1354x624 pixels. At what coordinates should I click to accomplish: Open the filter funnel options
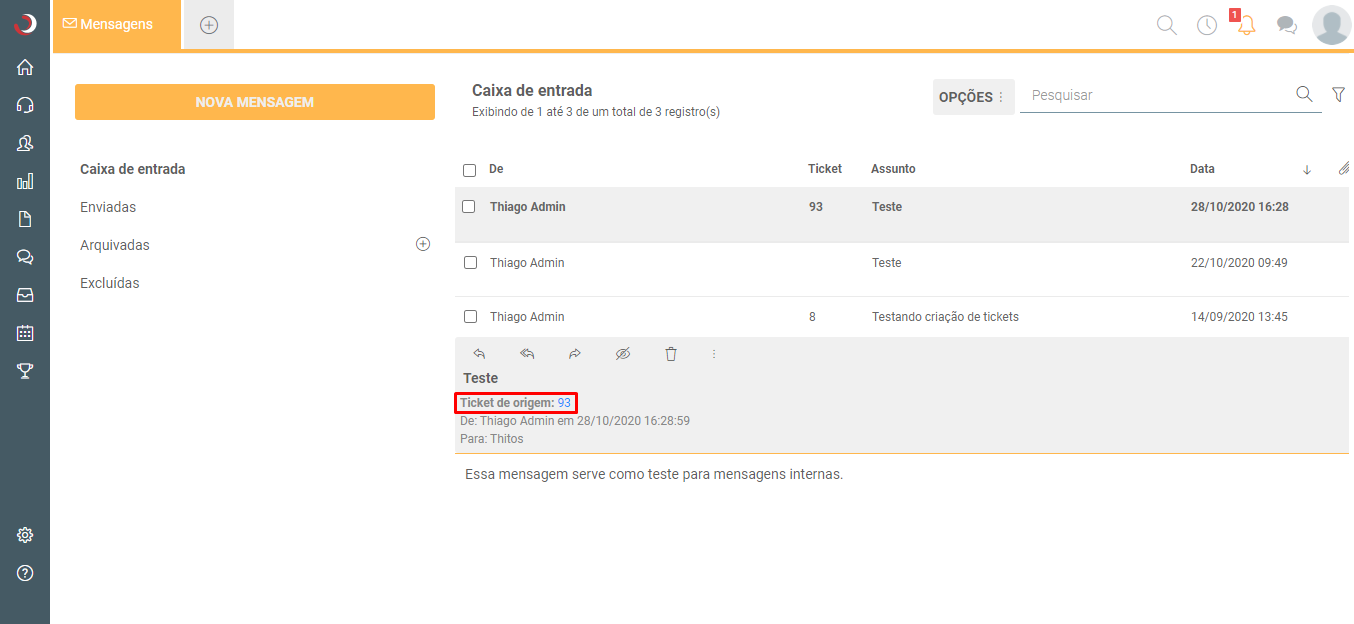[x=1339, y=94]
